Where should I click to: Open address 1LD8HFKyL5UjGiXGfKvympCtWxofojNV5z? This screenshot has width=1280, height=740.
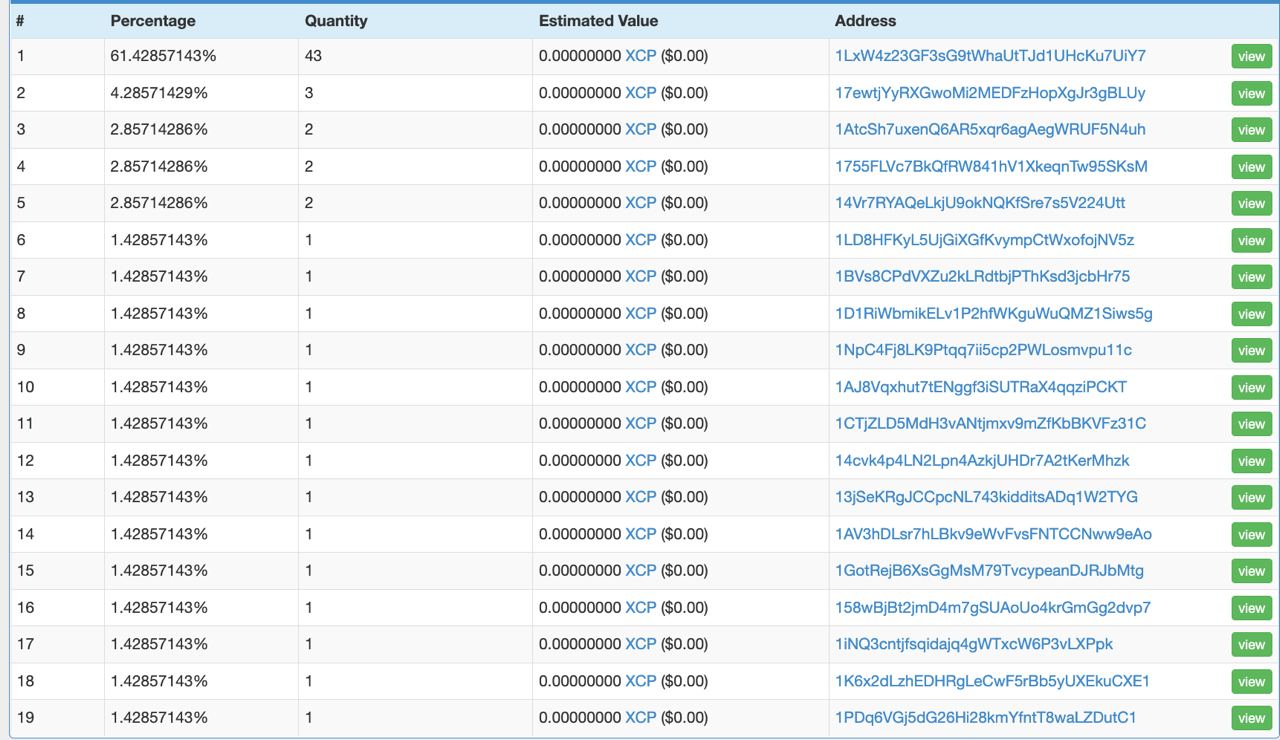(985, 240)
